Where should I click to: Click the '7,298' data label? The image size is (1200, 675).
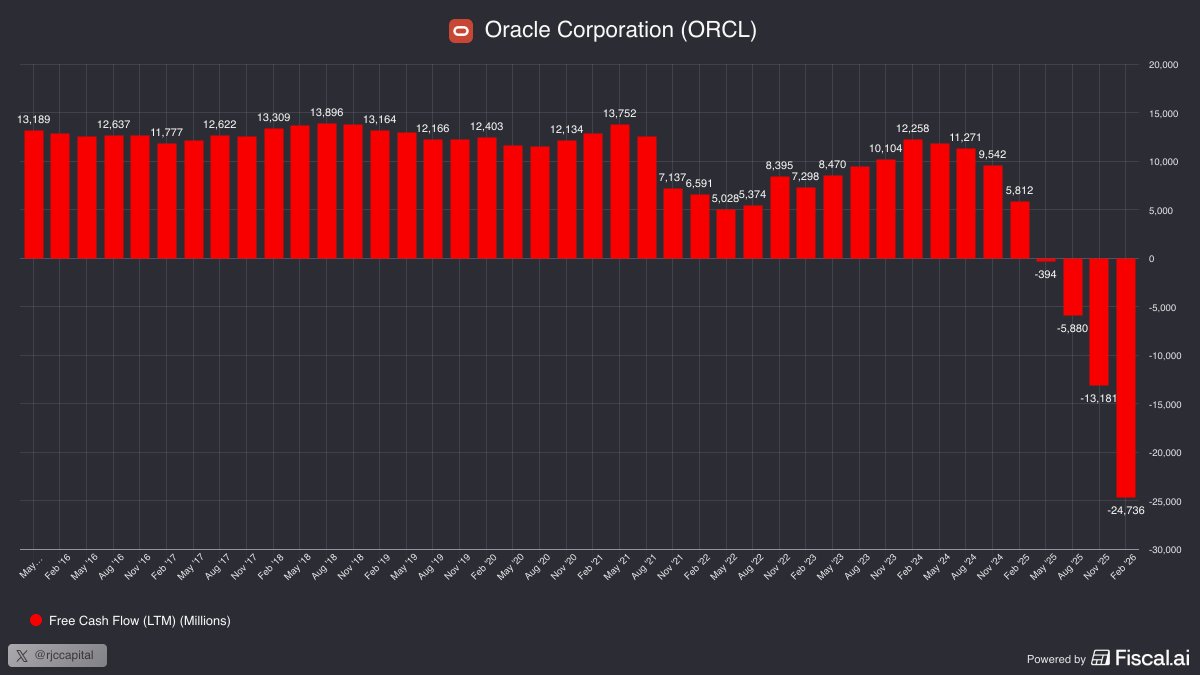point(806,177)
